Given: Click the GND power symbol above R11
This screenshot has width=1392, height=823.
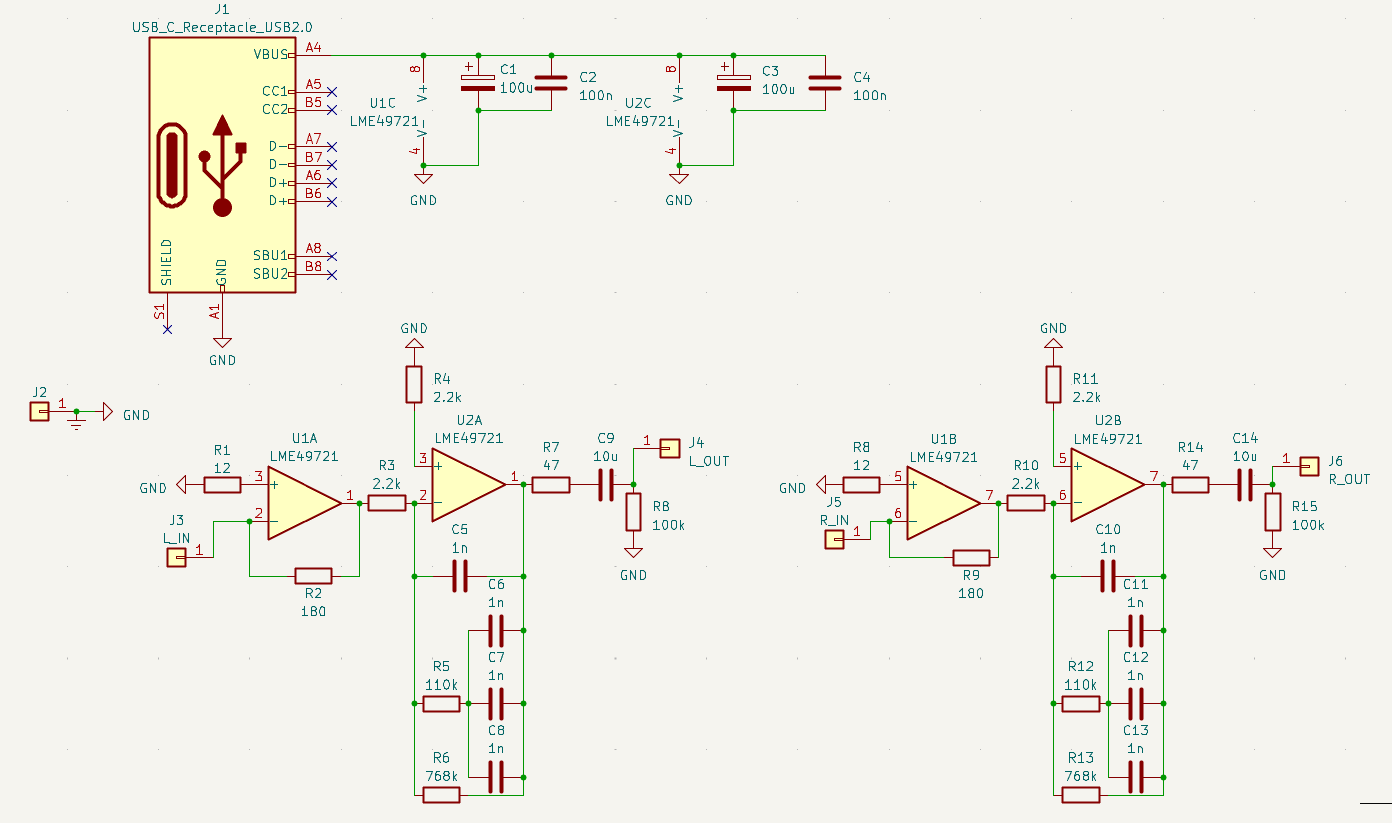Looking at the screenshot, I should point(1053,344).
